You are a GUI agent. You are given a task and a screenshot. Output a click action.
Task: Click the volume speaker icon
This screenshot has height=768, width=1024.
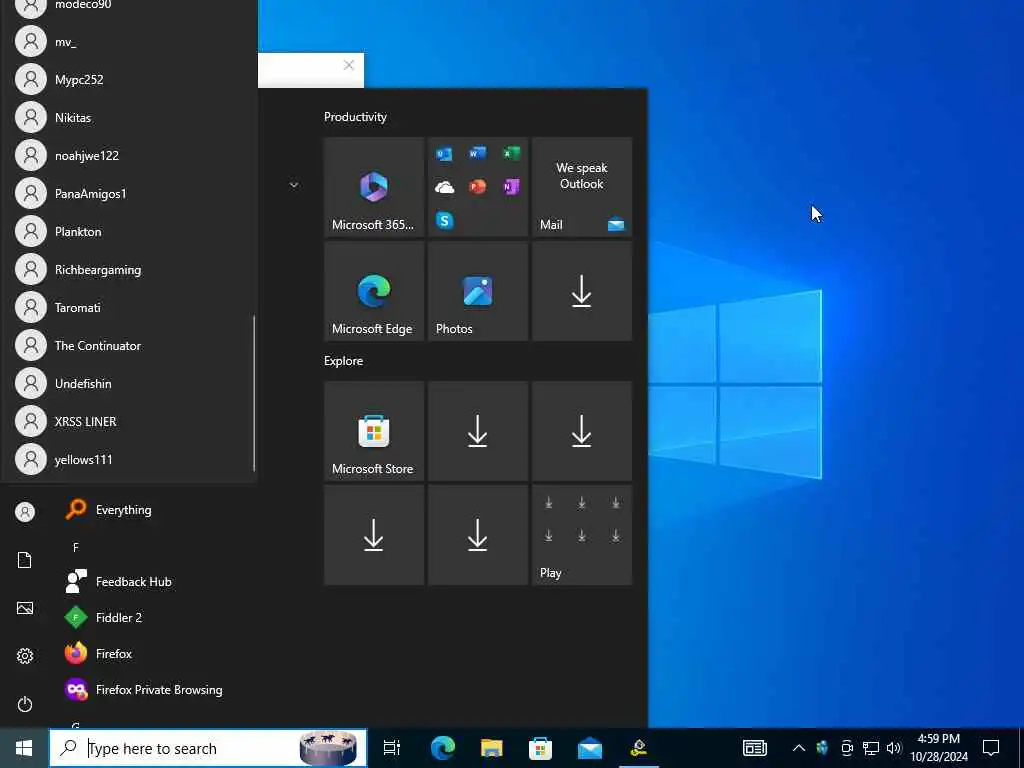click(x=894, y=748)
